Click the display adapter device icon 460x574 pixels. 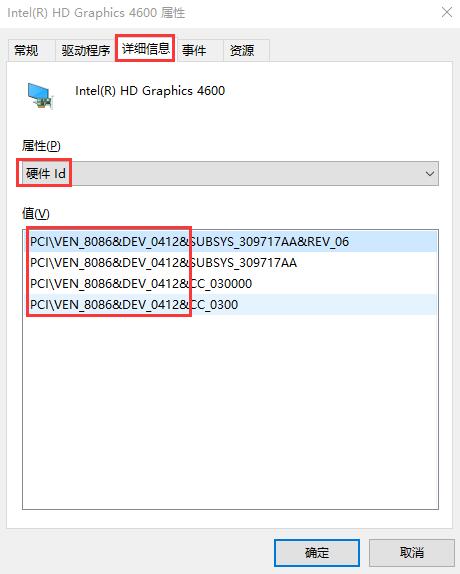[x=41, y=96]
